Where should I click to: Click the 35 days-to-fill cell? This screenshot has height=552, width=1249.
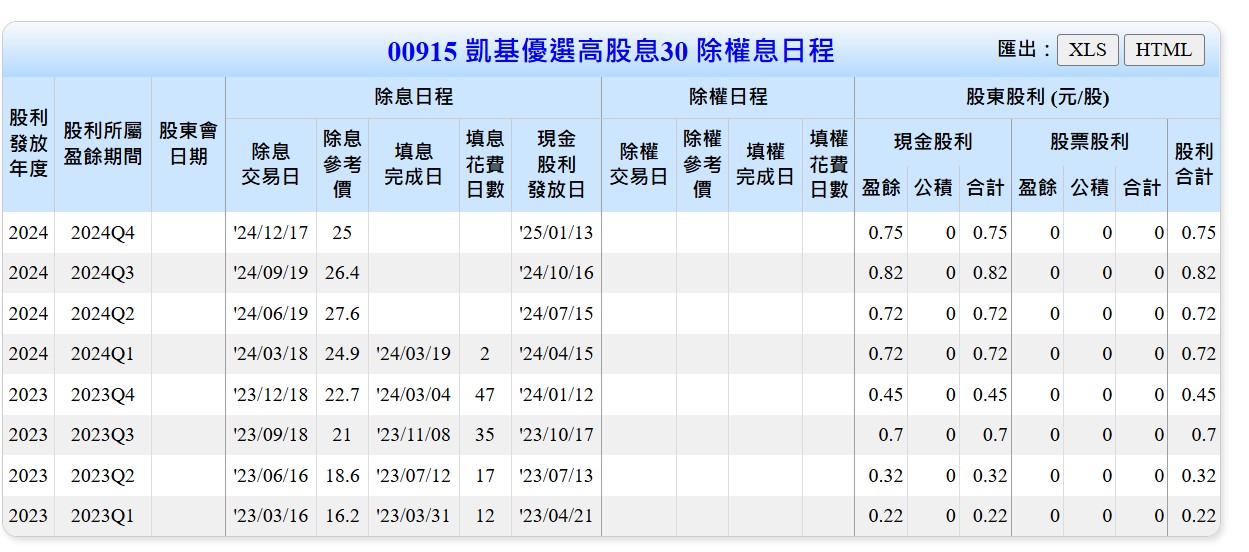pyautogui.click(x=485, y=435)
